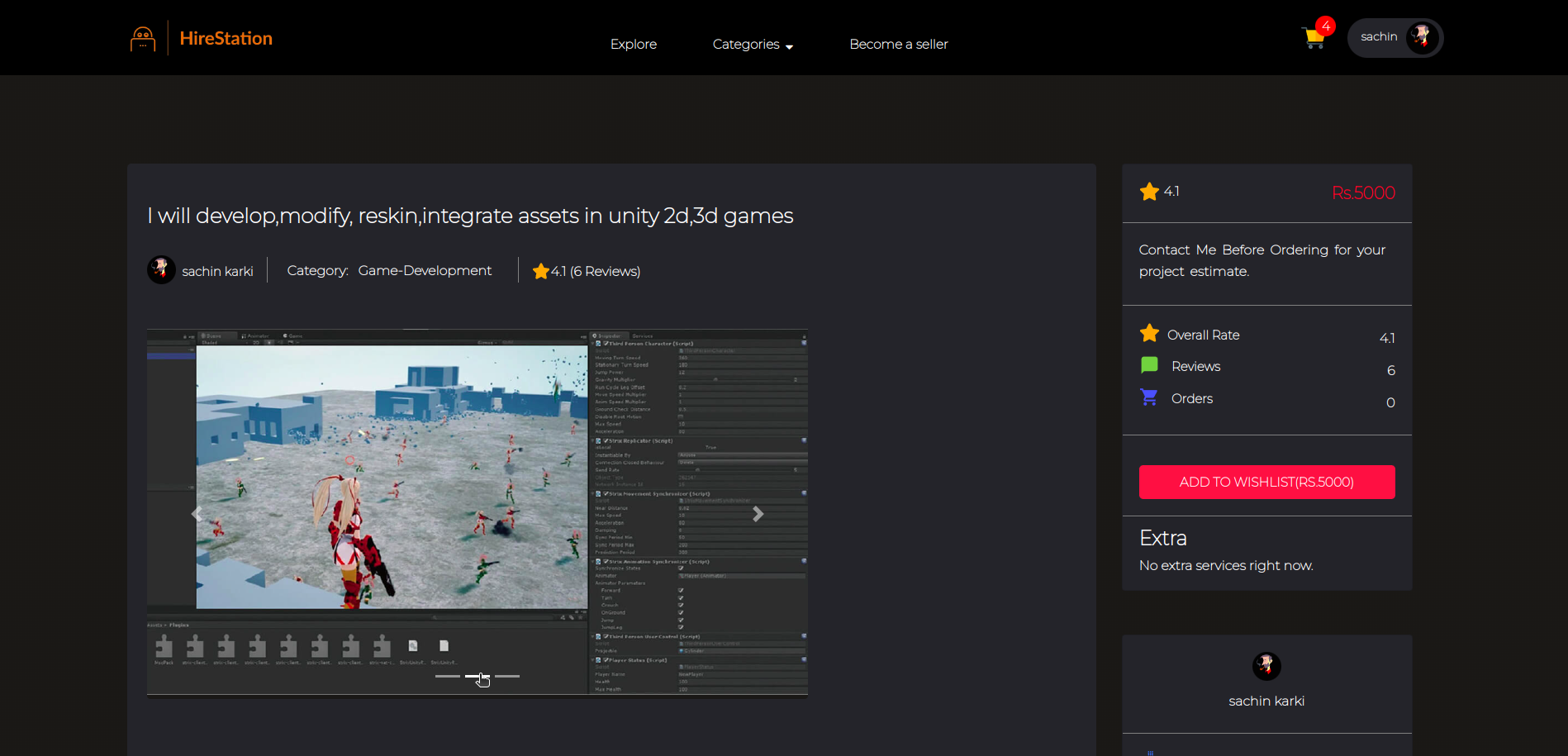
Task: Click the sachin avatar in header
Action: click(1422, 37)
